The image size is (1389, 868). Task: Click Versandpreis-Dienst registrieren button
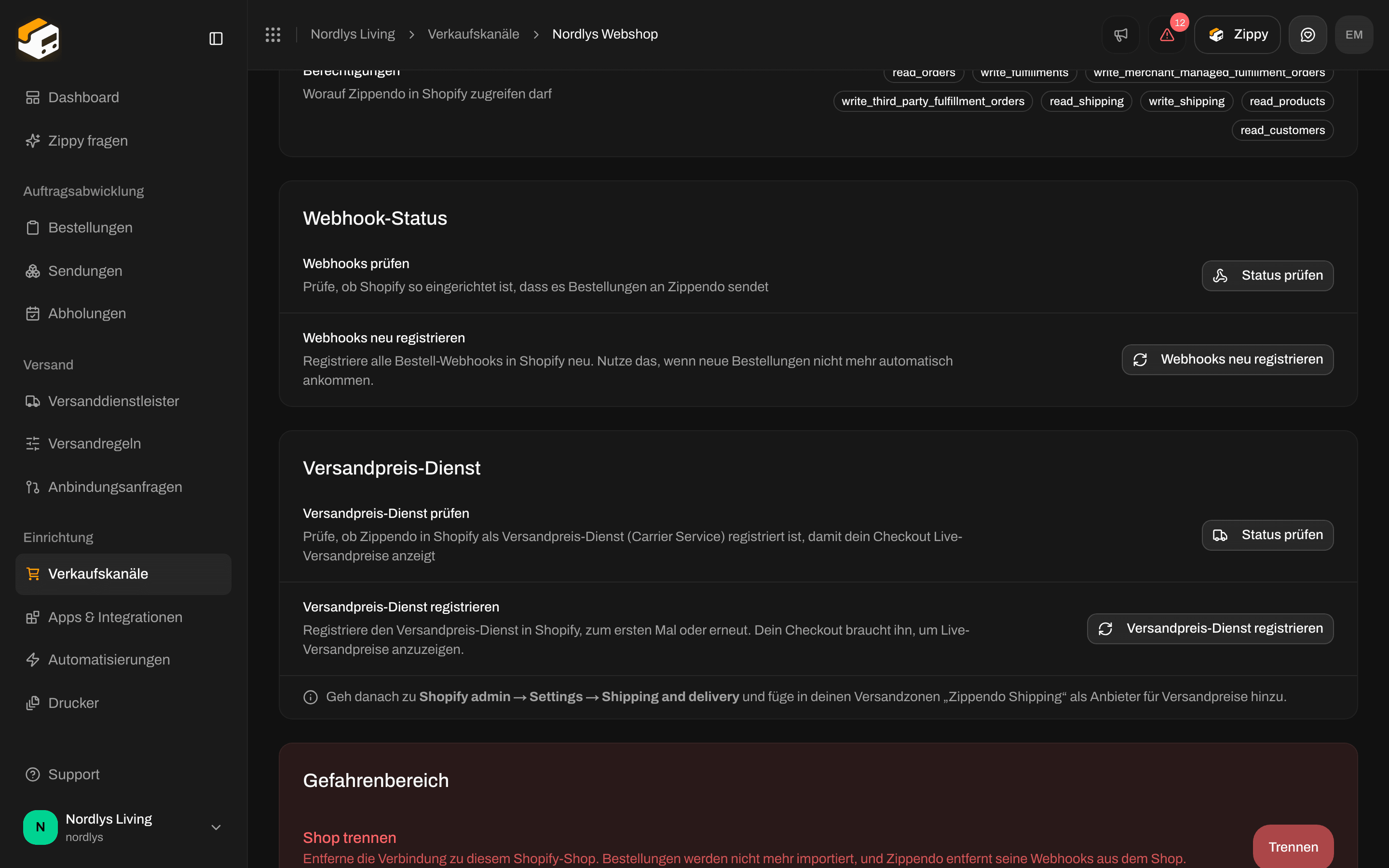pos(1210,629)
